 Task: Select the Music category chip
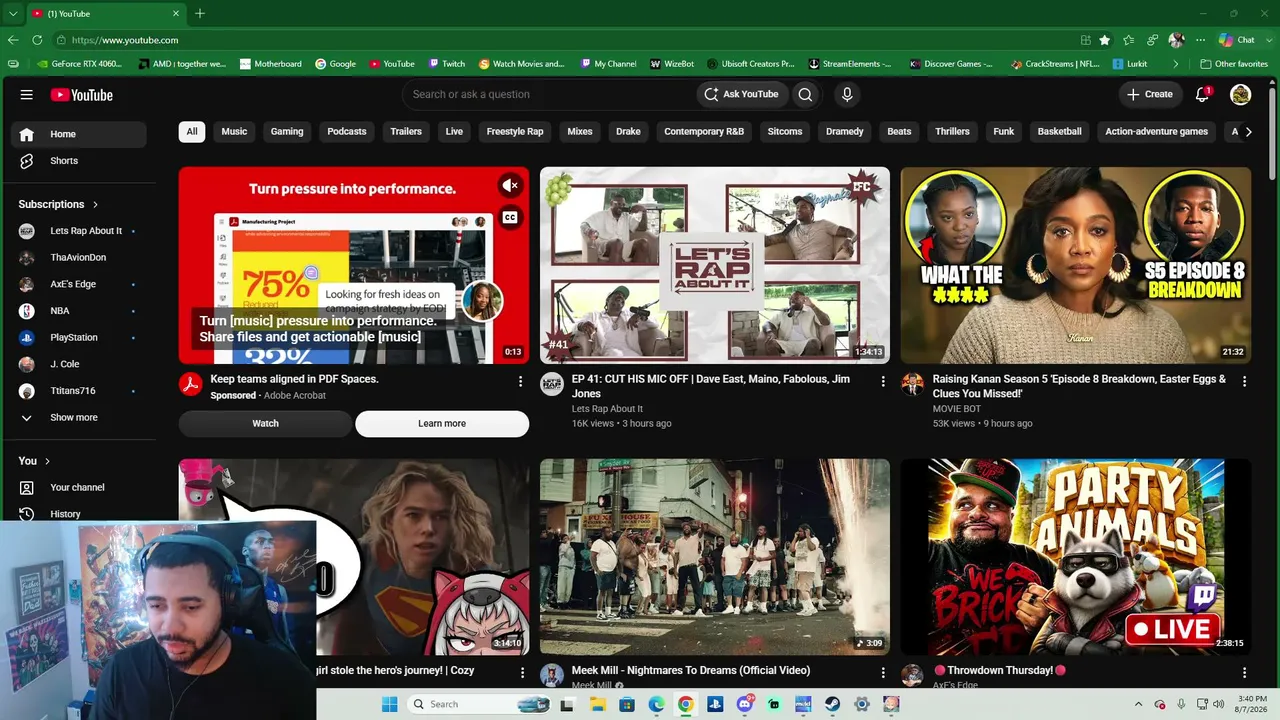(234, 132)
